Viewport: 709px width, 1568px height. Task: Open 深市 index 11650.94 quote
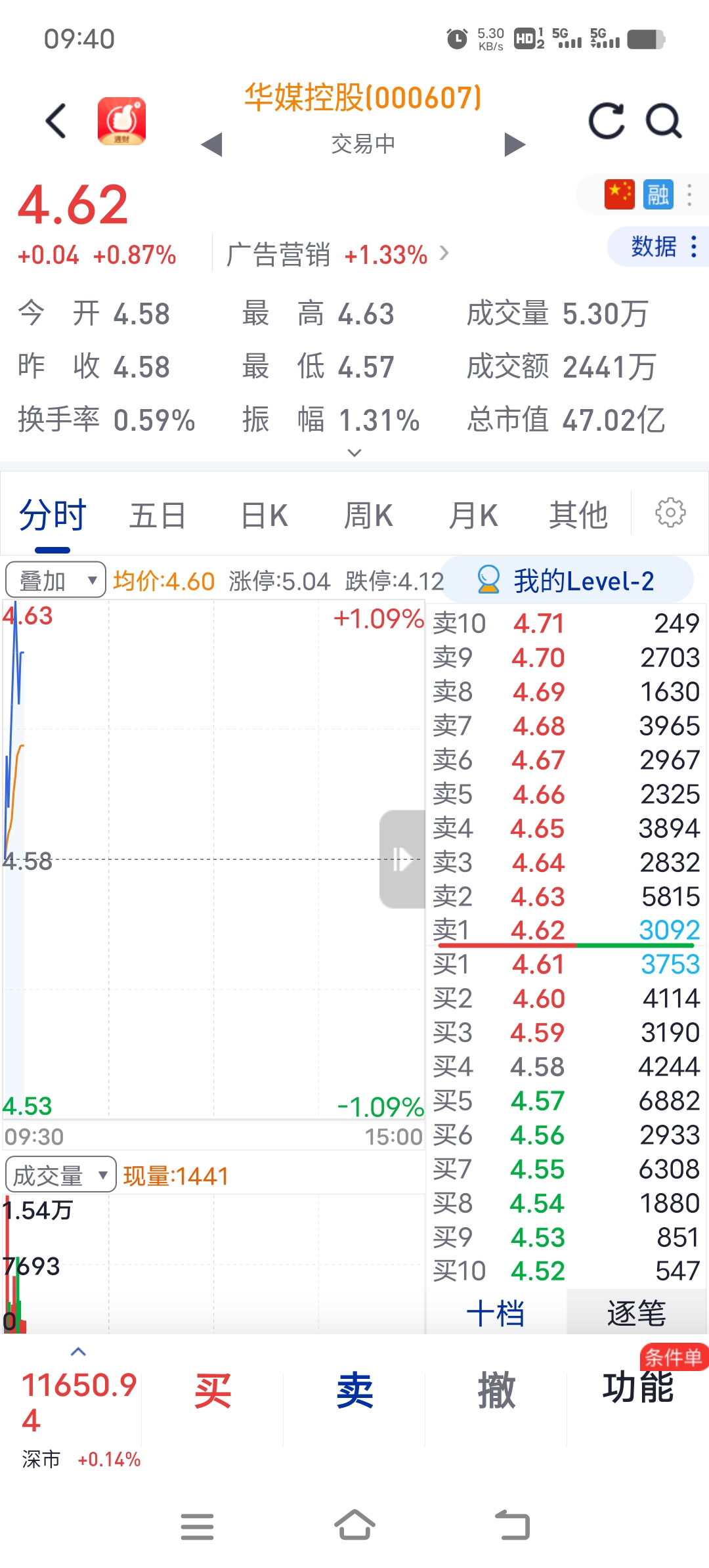tap(80, 1420)
